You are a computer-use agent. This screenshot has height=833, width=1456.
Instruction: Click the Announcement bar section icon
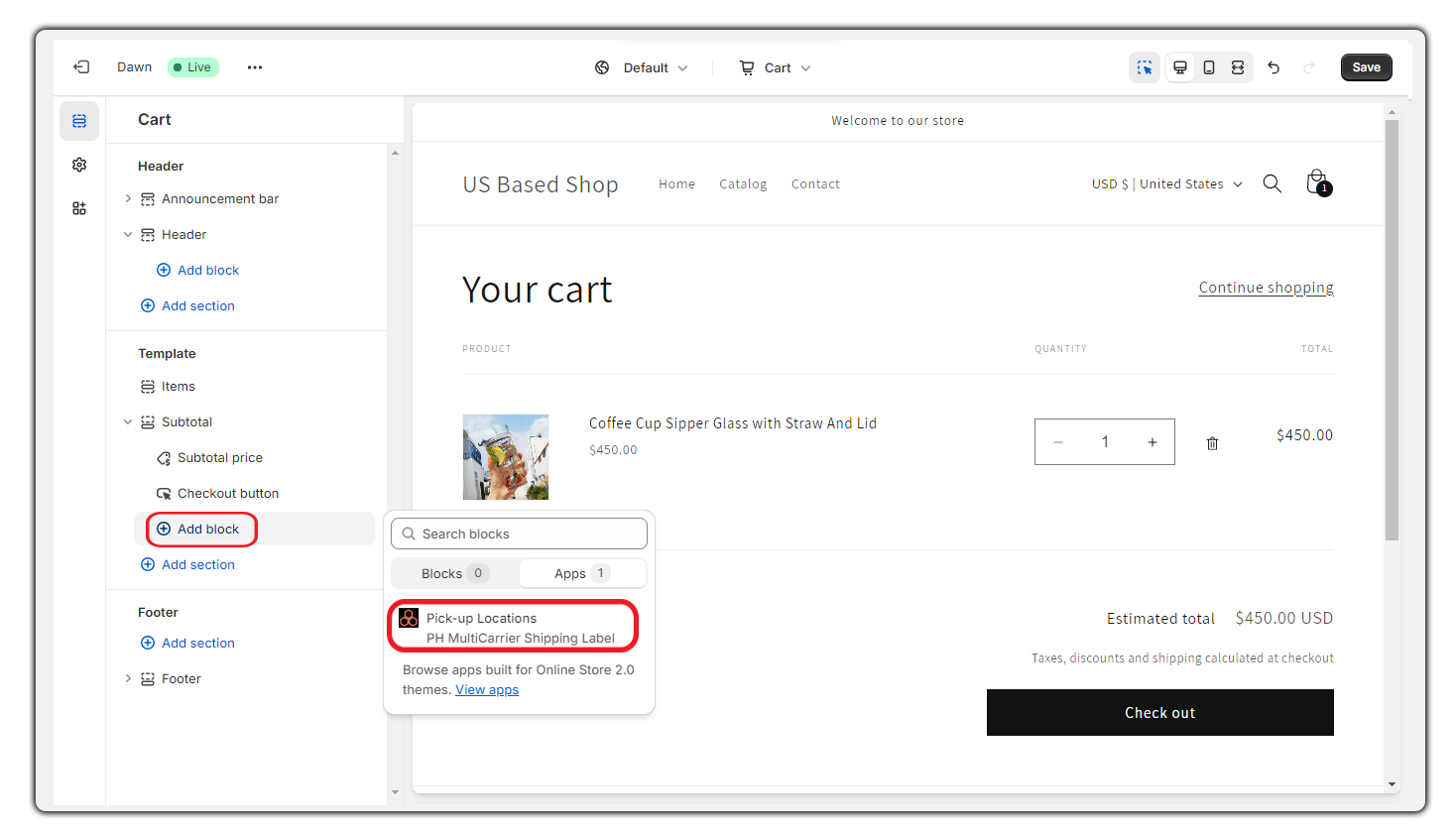coord(148,199)
